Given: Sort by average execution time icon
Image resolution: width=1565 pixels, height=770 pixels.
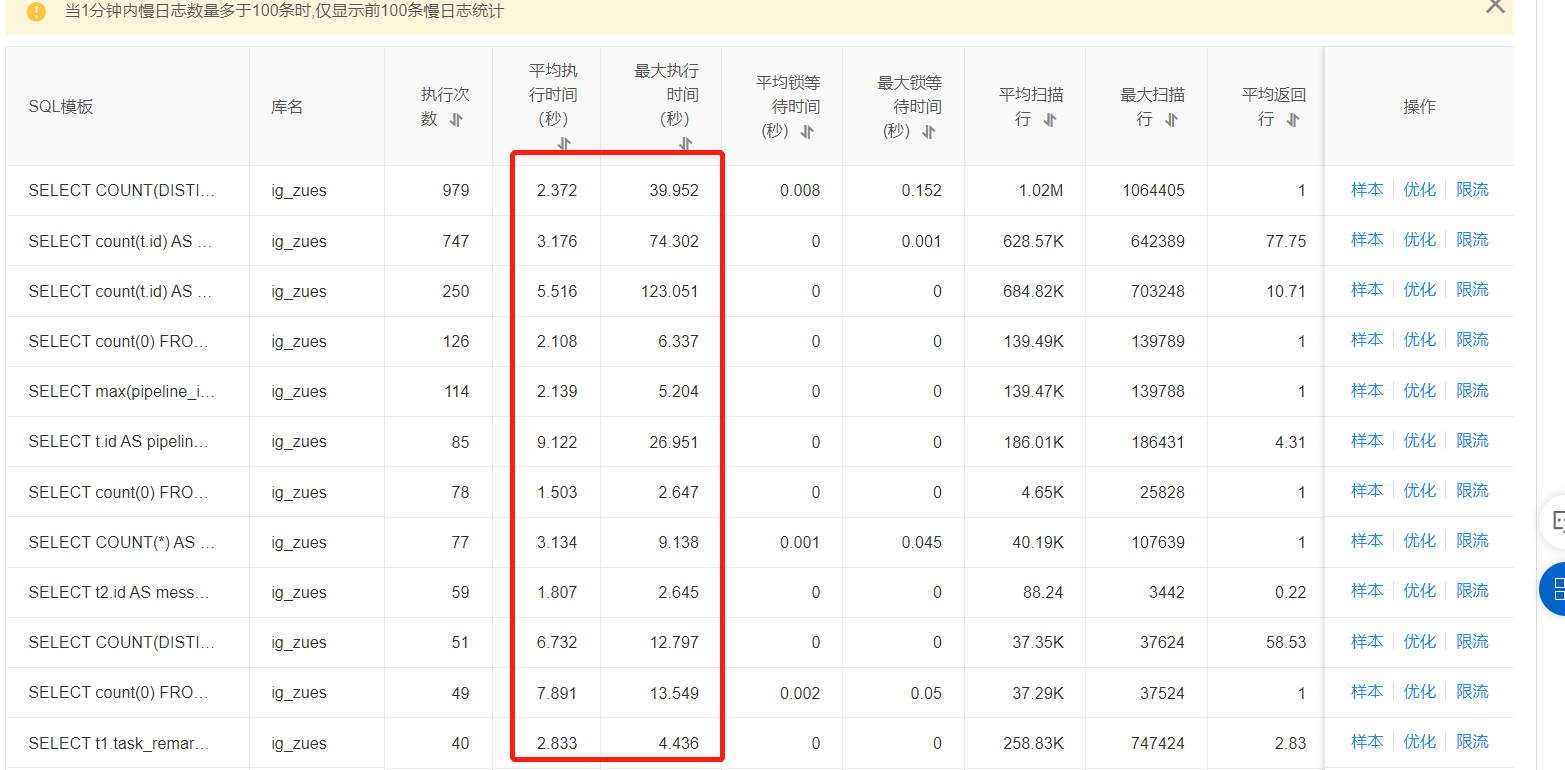Looking at the screenshot, I should pos(564,144).
